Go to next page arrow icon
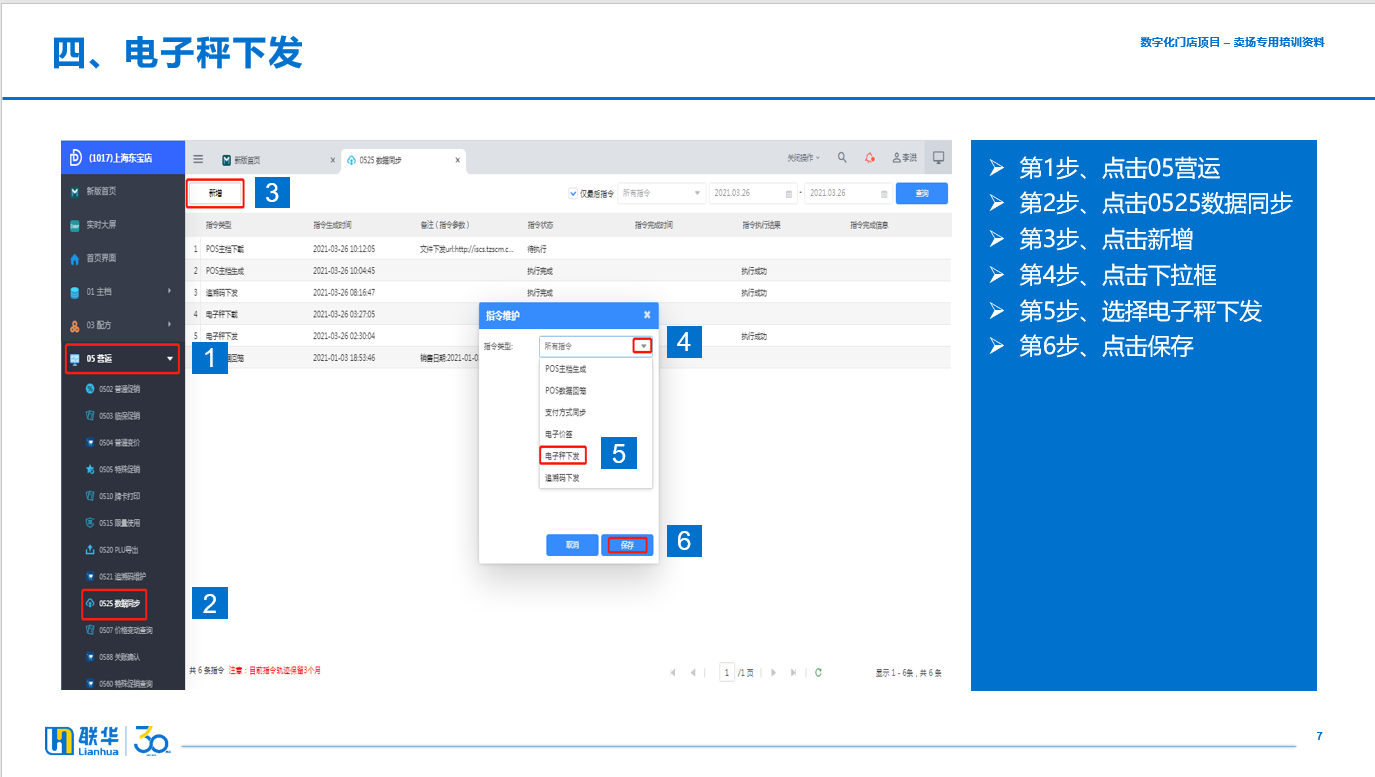Image resolution: width=1375 pixels, height=777 pixels. (773, 673)
